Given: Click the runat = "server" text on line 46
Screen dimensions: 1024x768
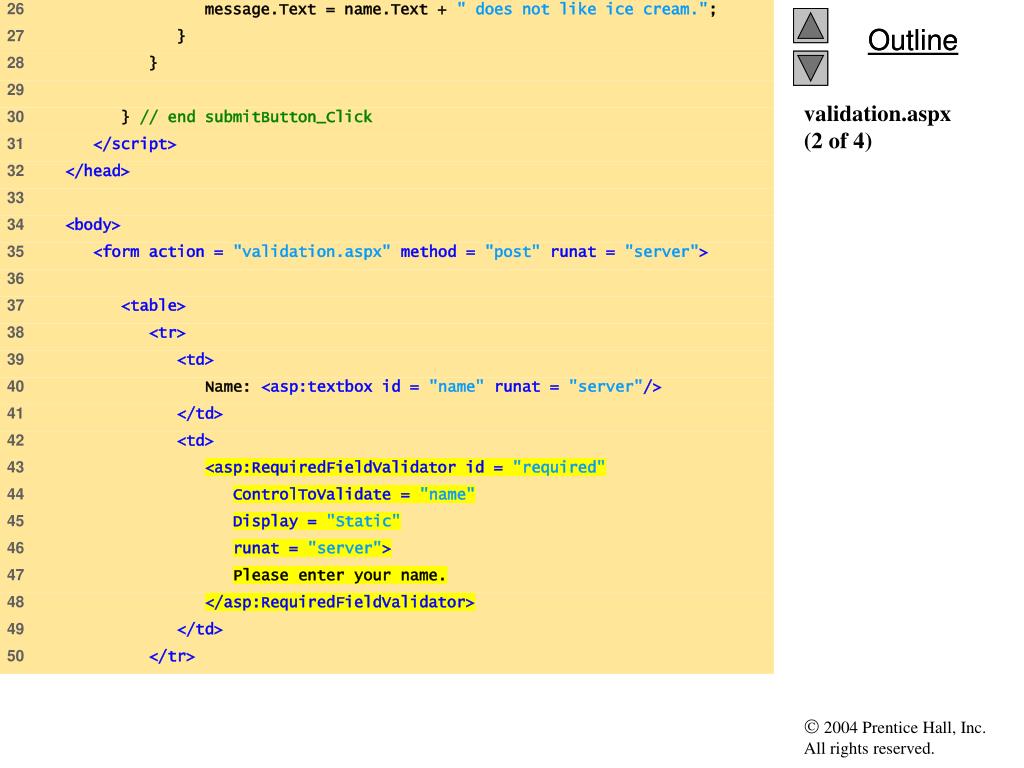Looking at the screenshot, I should click(312, 548).
